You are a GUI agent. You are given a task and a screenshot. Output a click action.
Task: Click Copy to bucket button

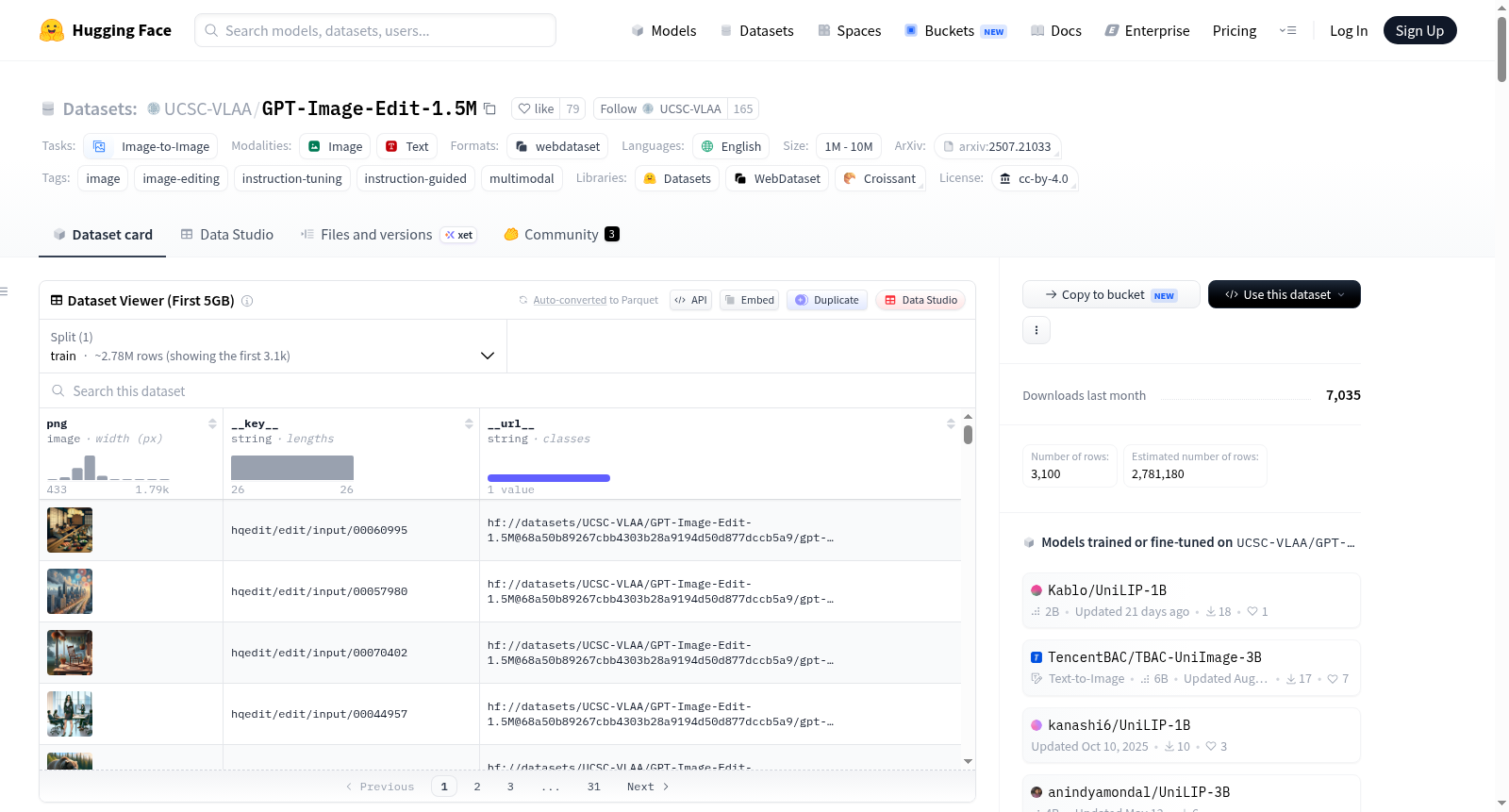point(1111,294)
